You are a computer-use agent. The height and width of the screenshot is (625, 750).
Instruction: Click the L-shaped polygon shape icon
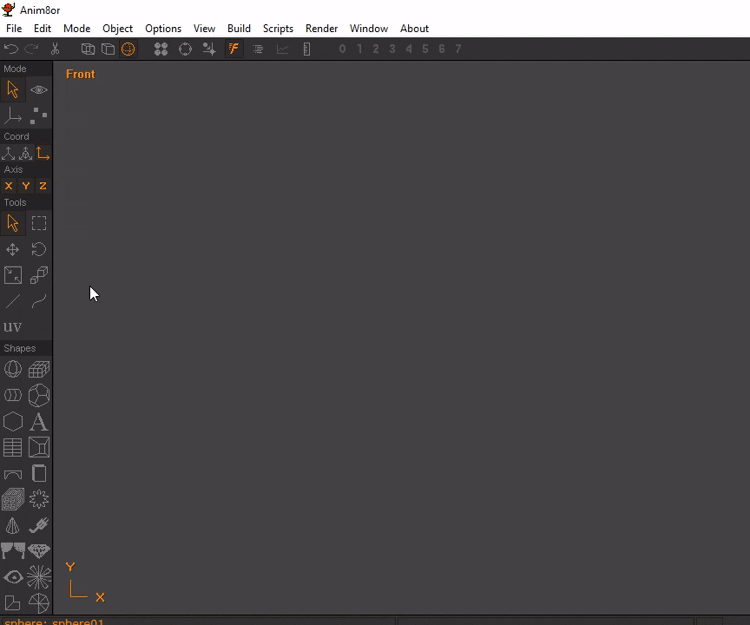(x=12, y=603)
